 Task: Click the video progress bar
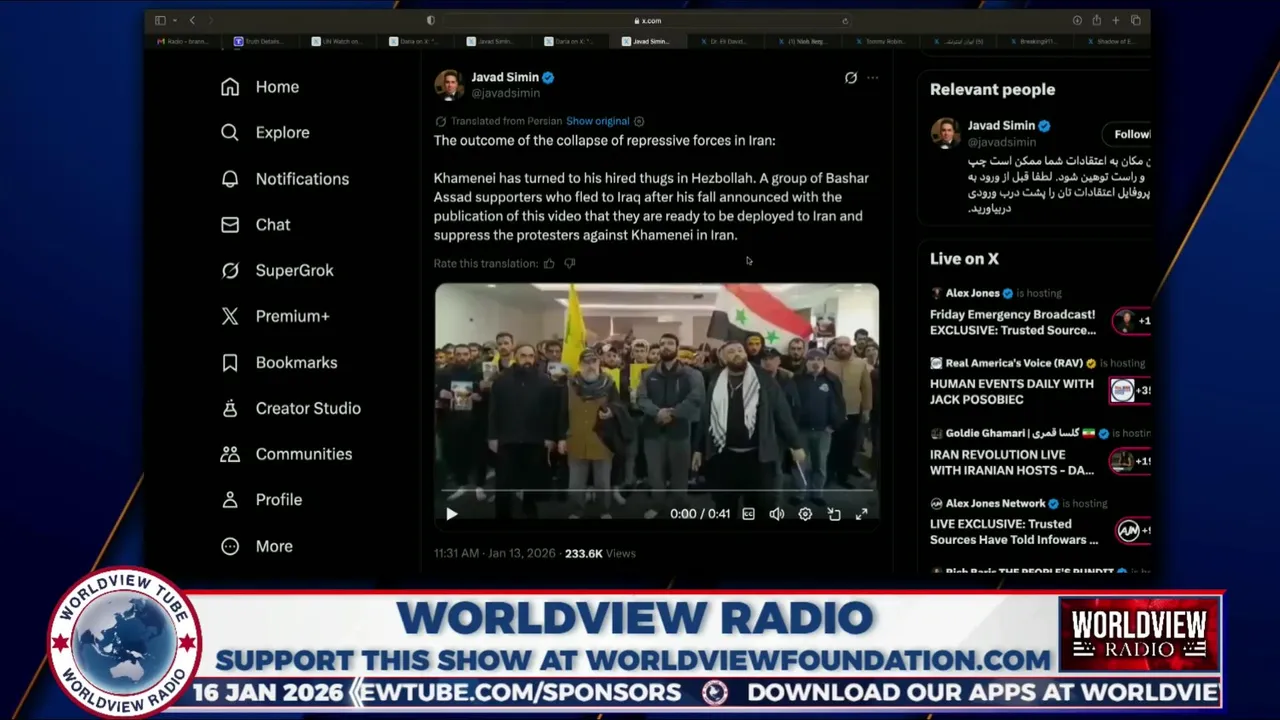click(657, 492)
